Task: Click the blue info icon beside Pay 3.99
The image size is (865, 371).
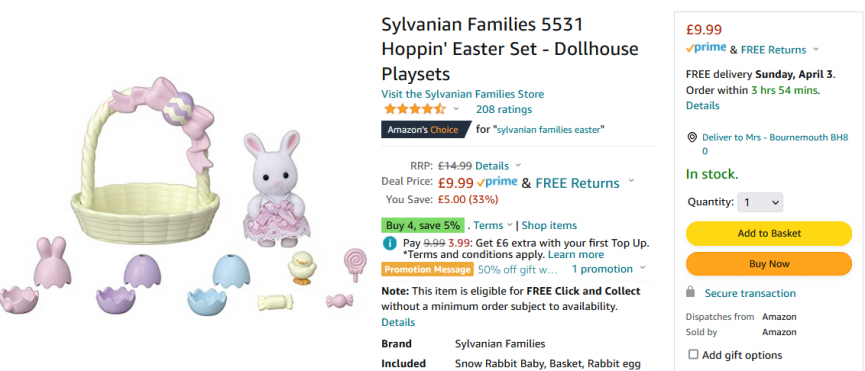Action: (389, 243)
